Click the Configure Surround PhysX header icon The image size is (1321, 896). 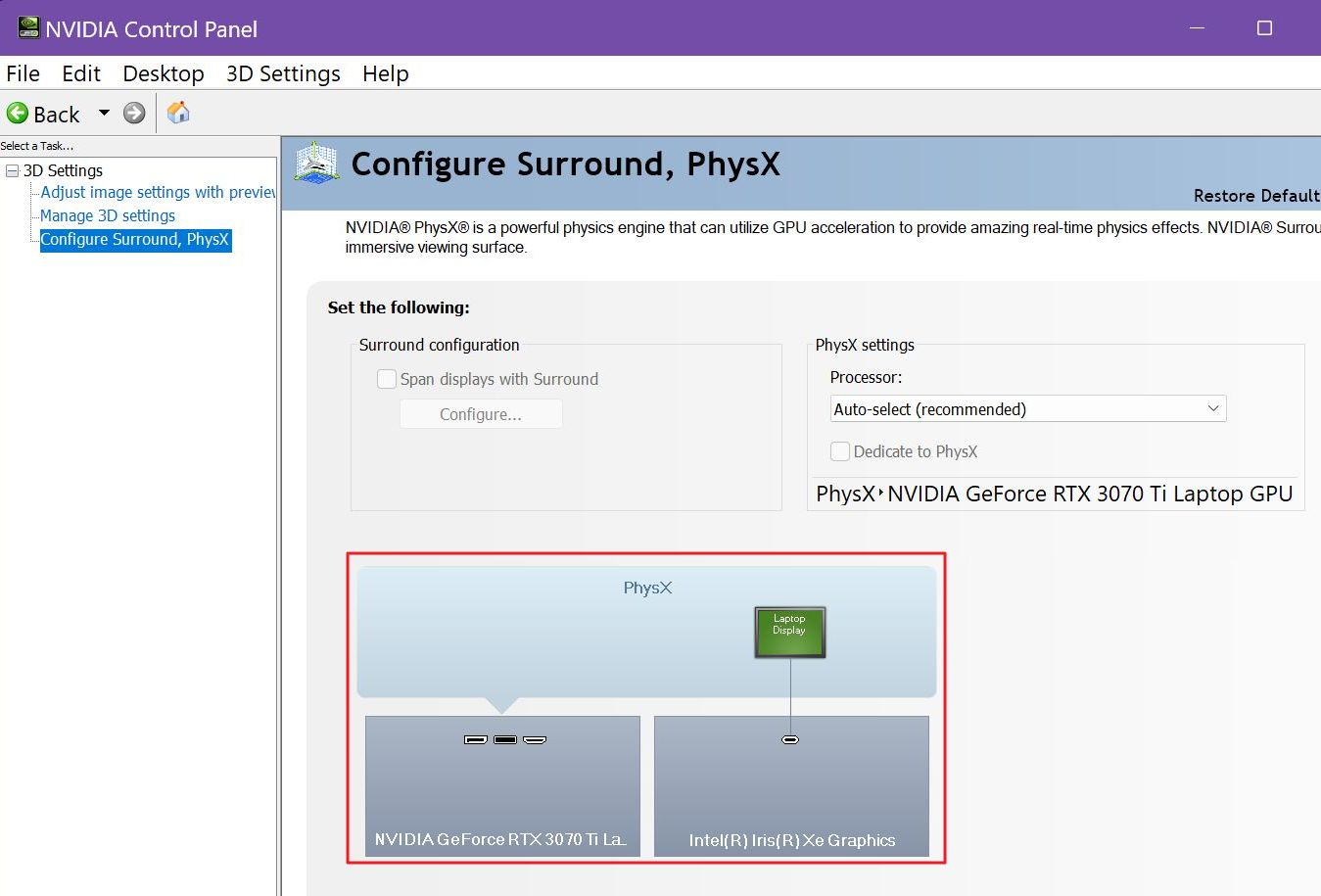[315, 165]
